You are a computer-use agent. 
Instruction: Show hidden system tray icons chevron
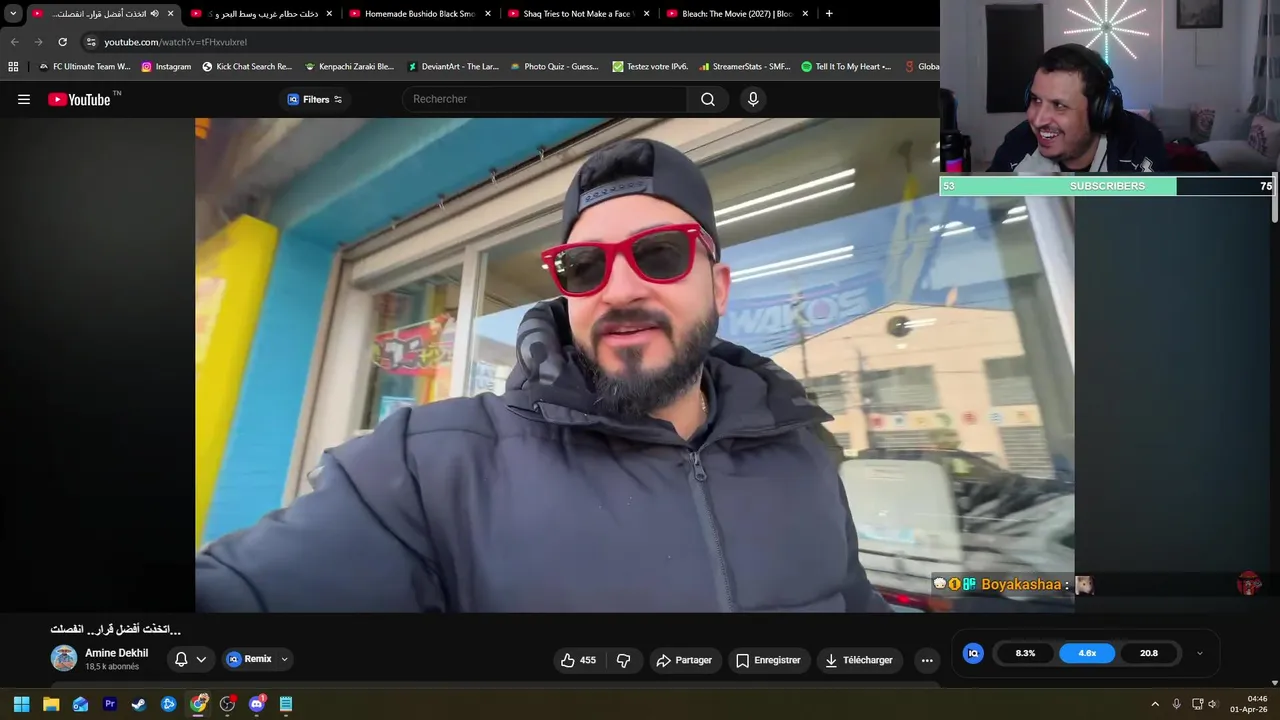click(x=1155, y=704)
